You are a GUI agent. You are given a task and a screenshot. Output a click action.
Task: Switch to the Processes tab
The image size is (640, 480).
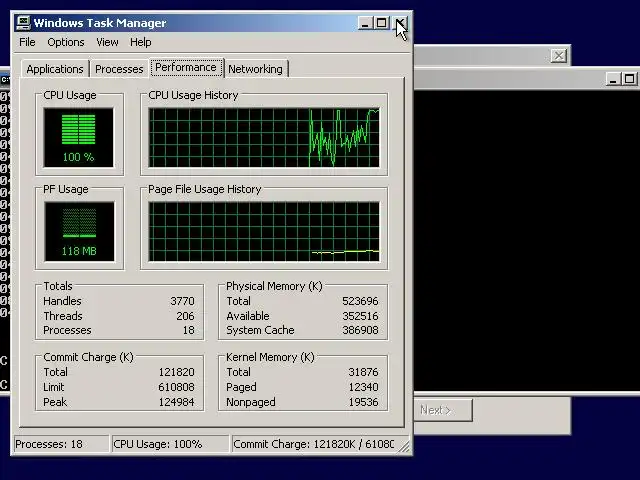119,69
